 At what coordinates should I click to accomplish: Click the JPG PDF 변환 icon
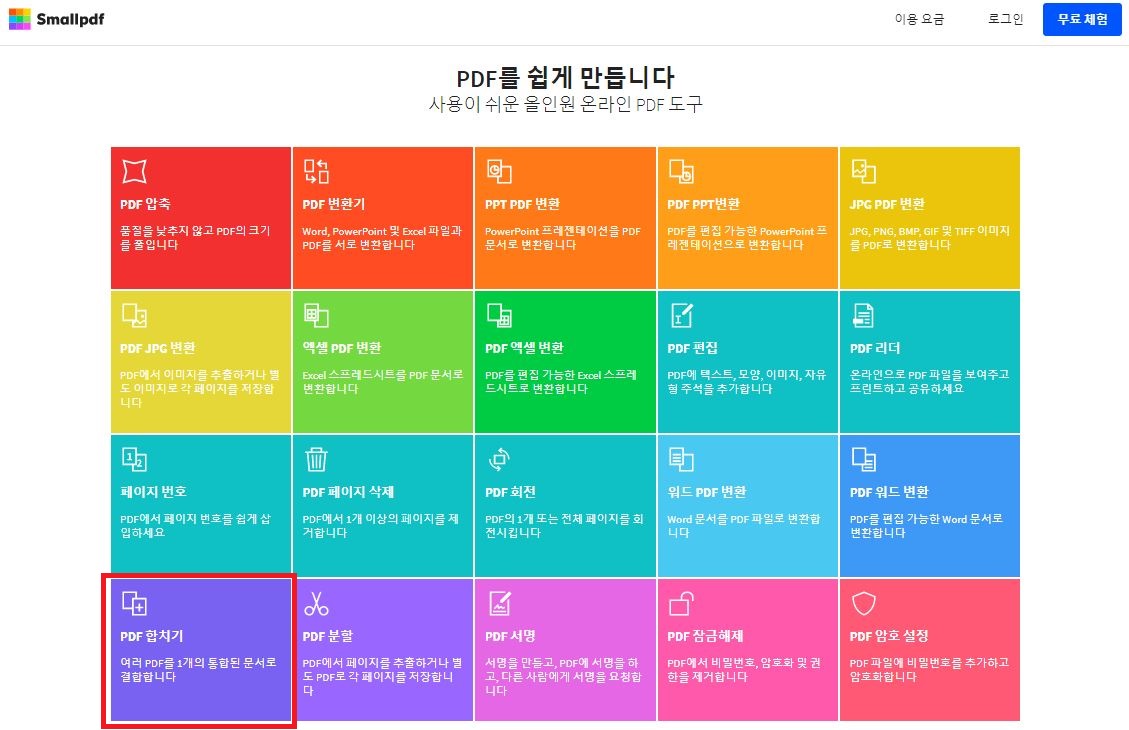tap(863, 171)
